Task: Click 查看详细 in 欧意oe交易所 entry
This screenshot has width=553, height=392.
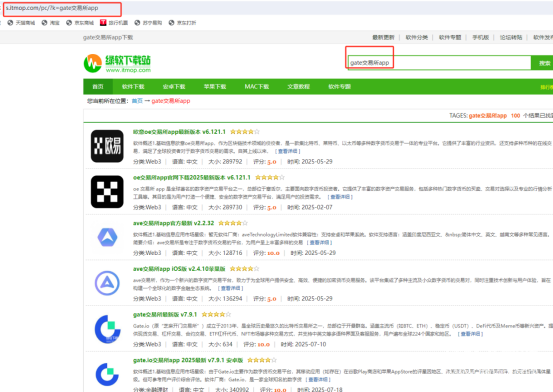Action: pyautogui.click(x=287, y=151)
